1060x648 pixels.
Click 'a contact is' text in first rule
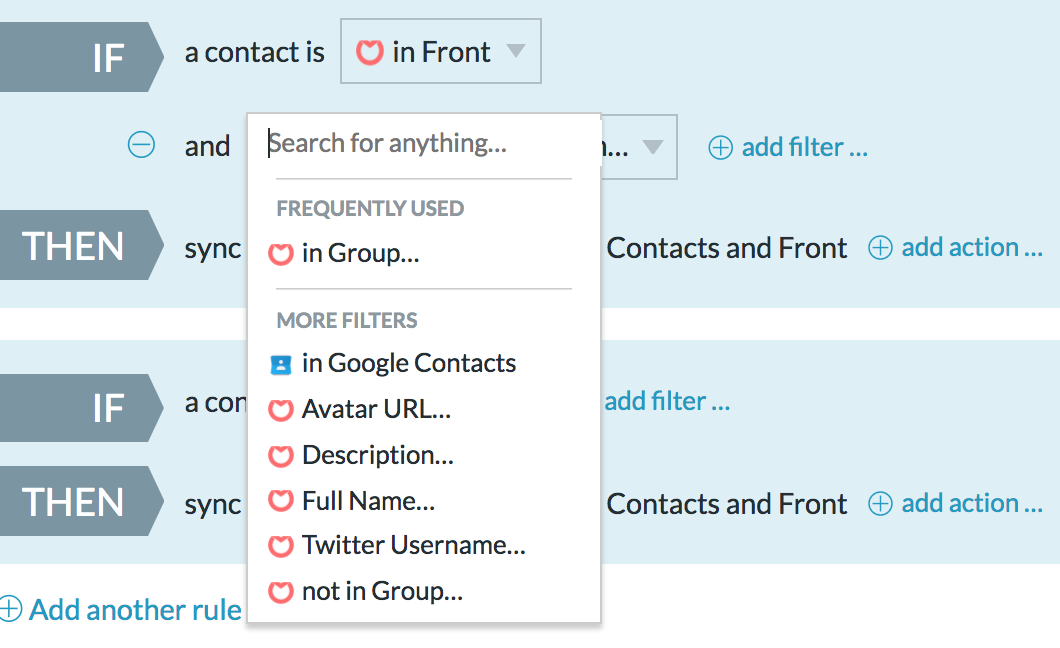coord(255,52)
